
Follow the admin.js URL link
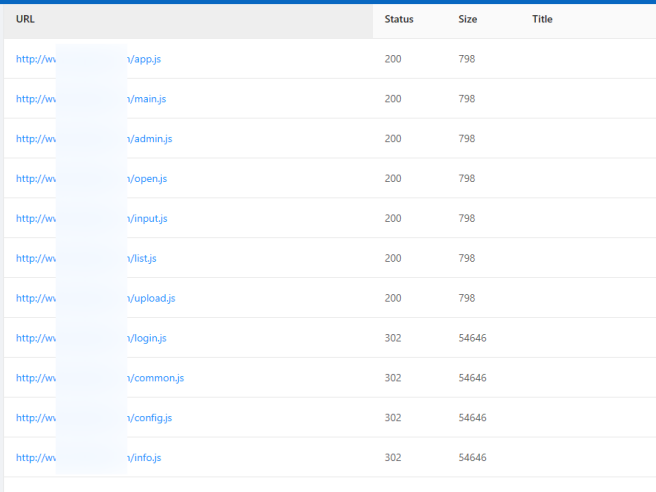click(x=94, y=138)
